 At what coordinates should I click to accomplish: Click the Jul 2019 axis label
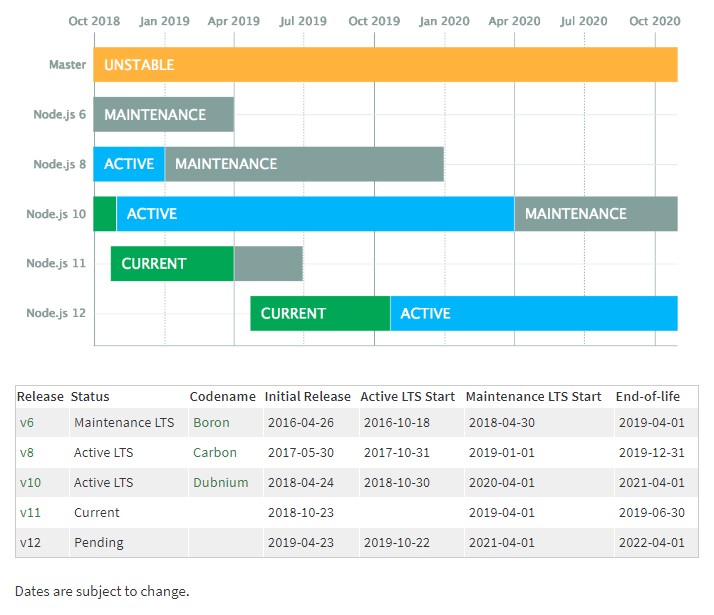point(303,21)
